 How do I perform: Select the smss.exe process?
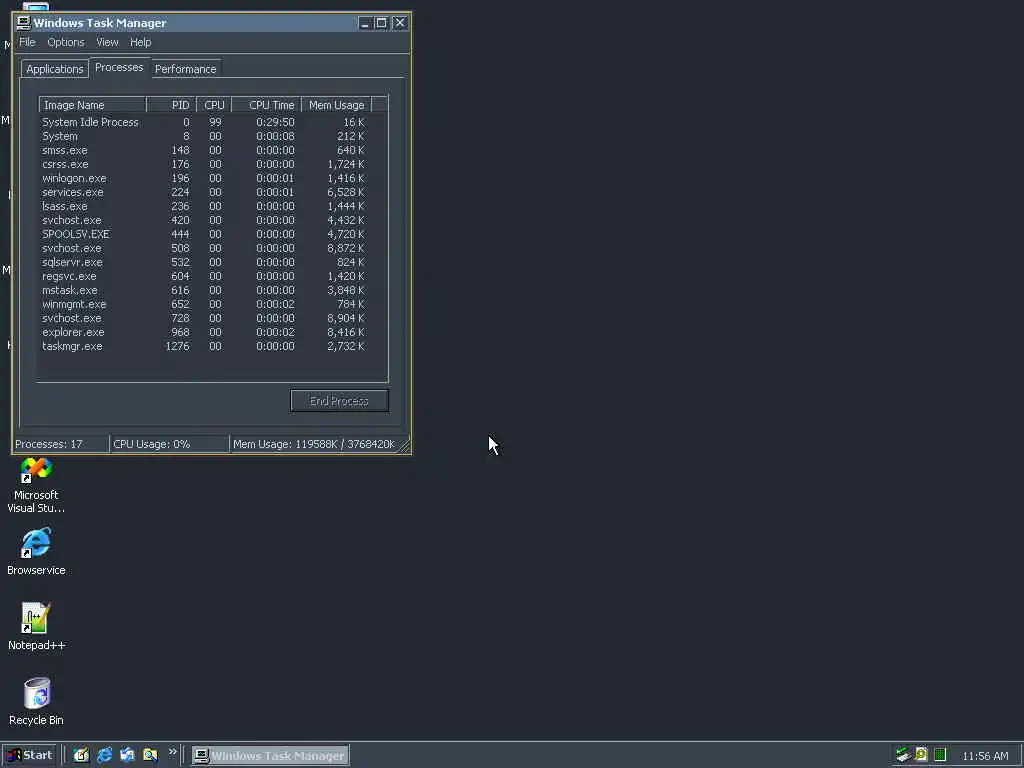click(204, 150)
